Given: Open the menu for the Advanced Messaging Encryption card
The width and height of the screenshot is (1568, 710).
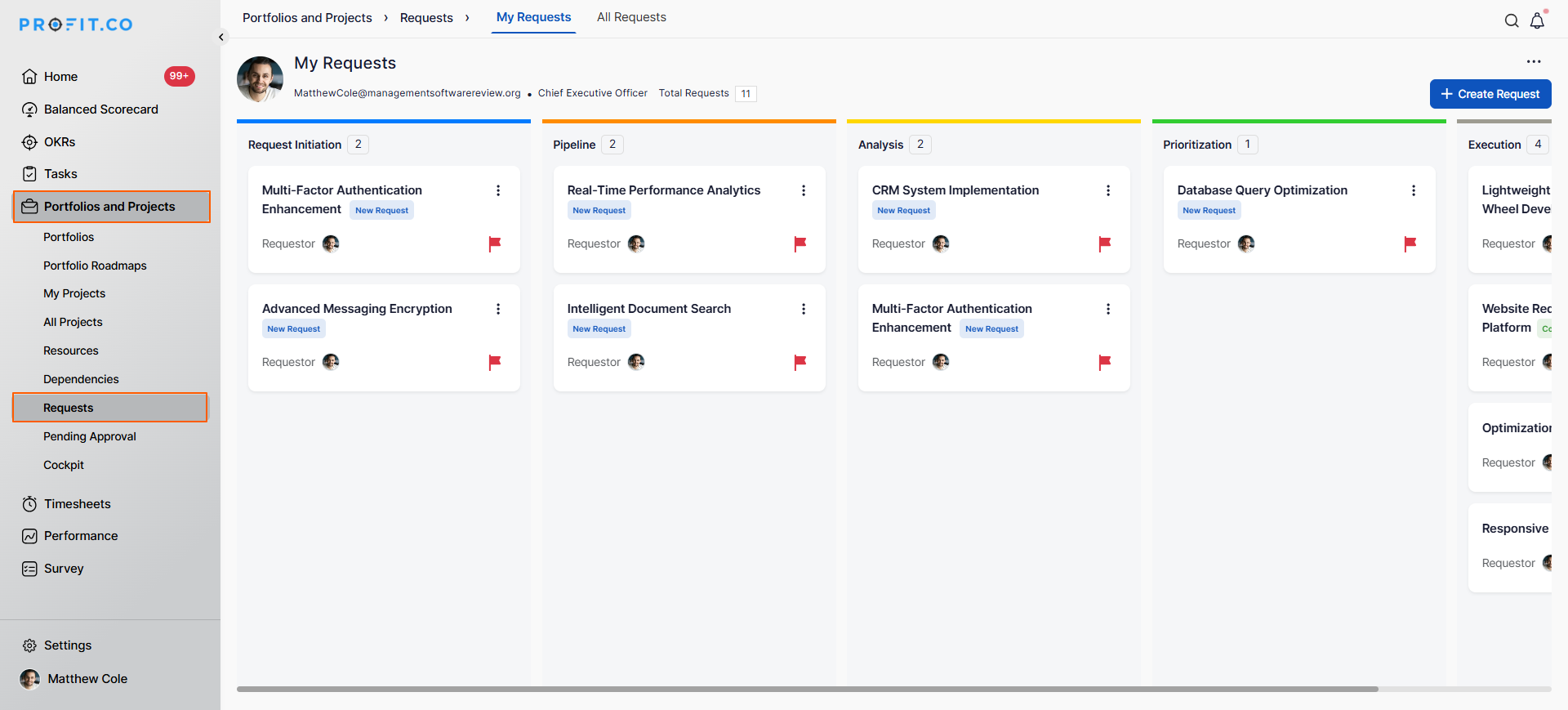Looking at the screenshot, I should (498, 309).
